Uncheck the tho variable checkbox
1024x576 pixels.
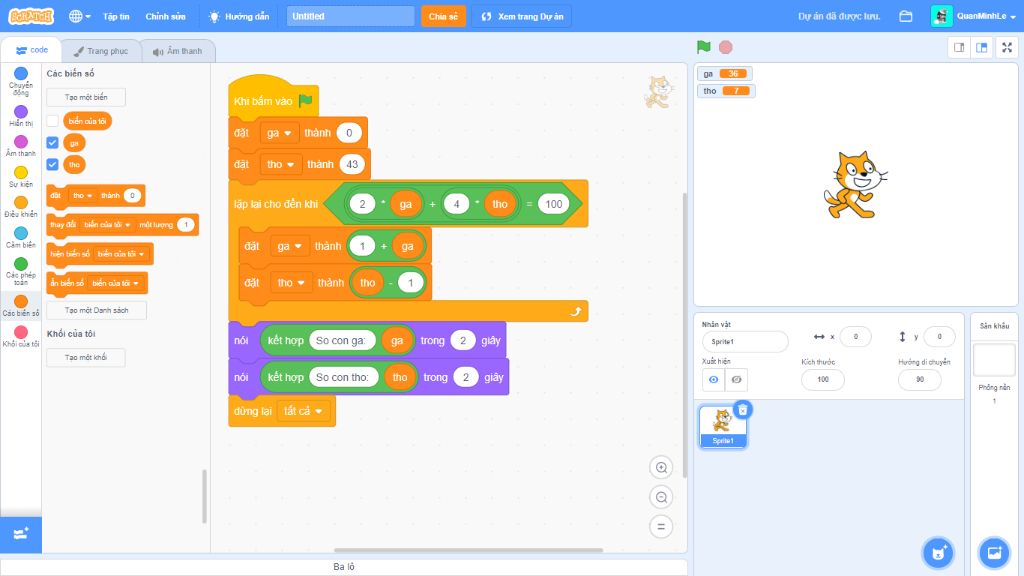[53, 165]
